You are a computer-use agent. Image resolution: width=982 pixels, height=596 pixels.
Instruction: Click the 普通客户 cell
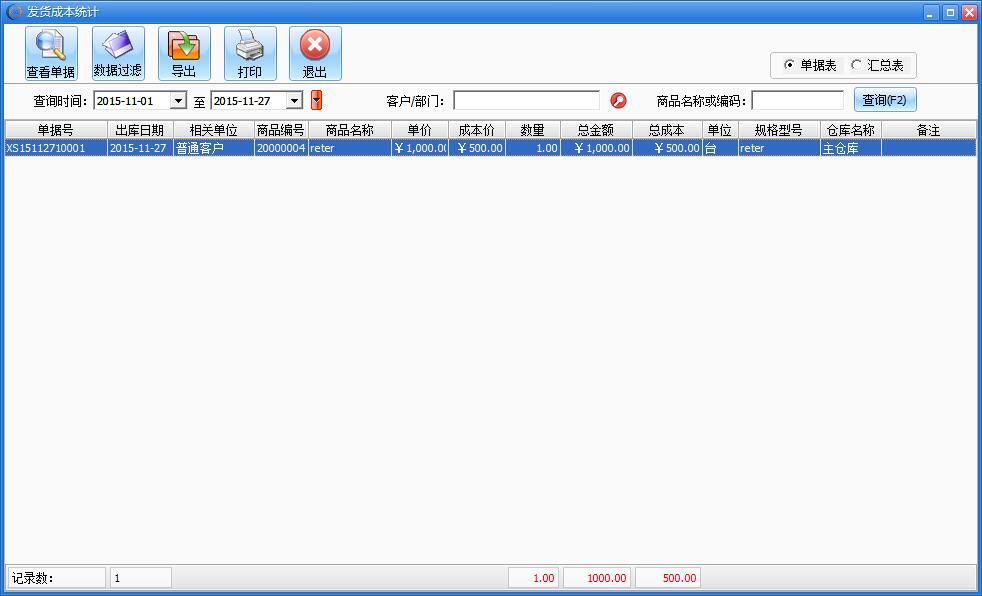pos(214,148)
